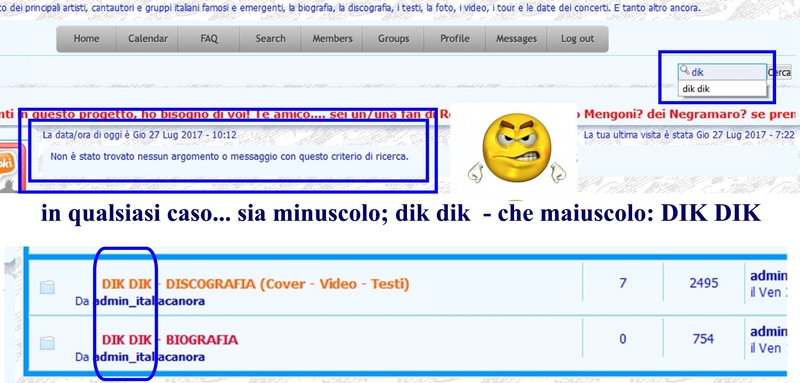The image size is (800, 383).
Task: Click folder icon beside BIOGRAFIA topic
Action: [47, 343]
